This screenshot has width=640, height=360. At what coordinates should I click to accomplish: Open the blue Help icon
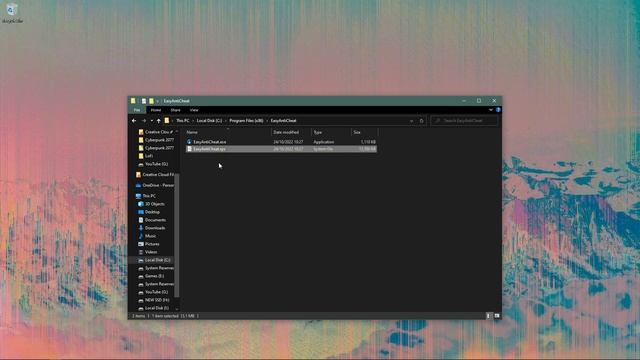pos(498,110)
